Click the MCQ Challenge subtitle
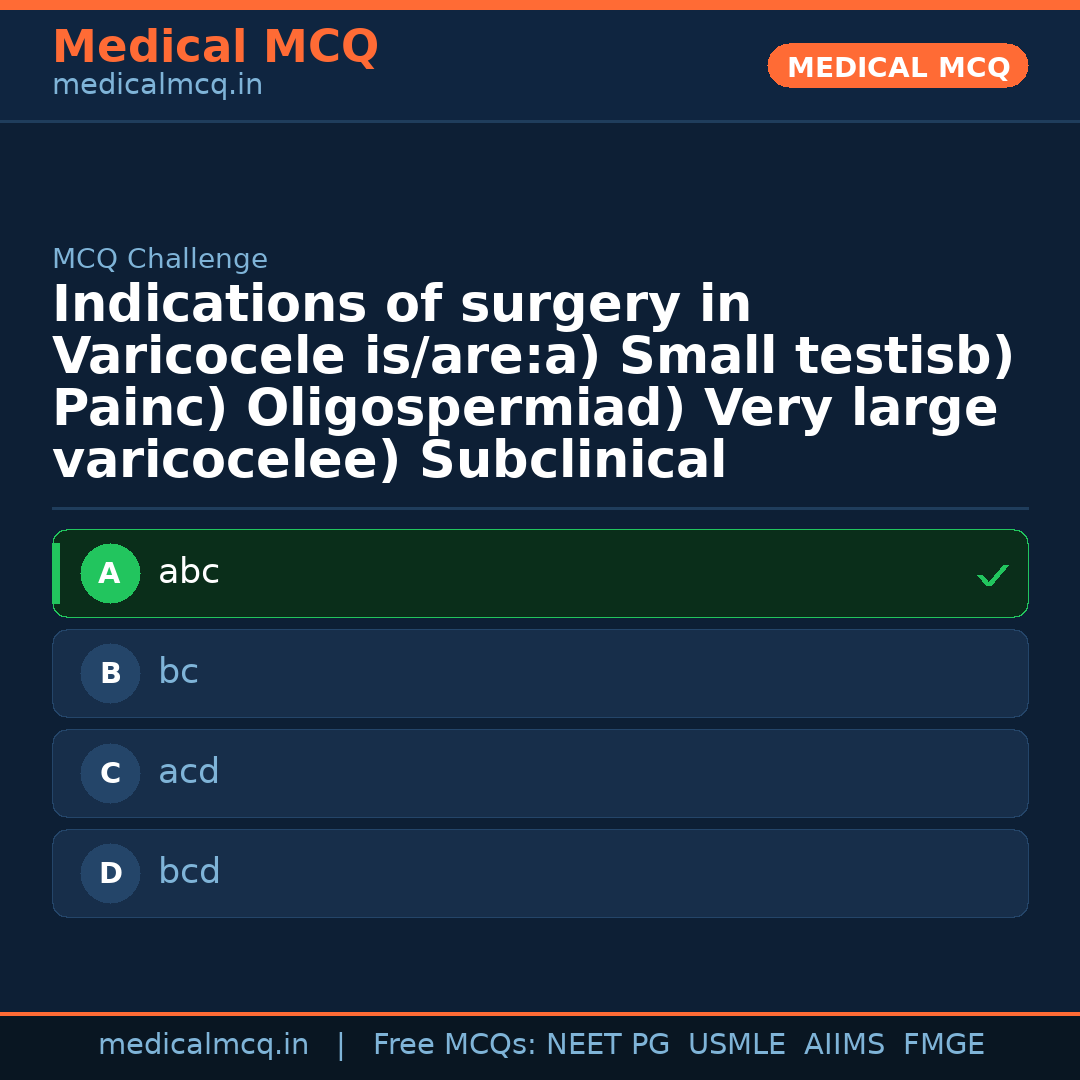The height and width of the screenshot is (1080, 1080). (x=160, y=258)
